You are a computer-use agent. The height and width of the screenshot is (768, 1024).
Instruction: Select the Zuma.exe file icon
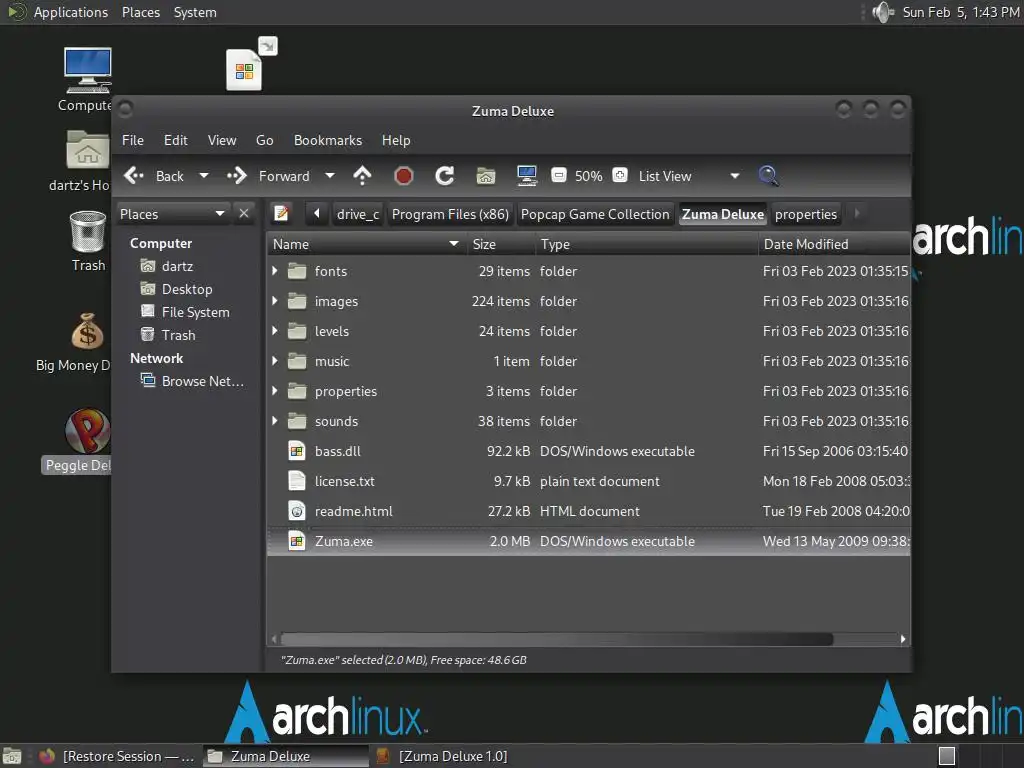(297, 541)
